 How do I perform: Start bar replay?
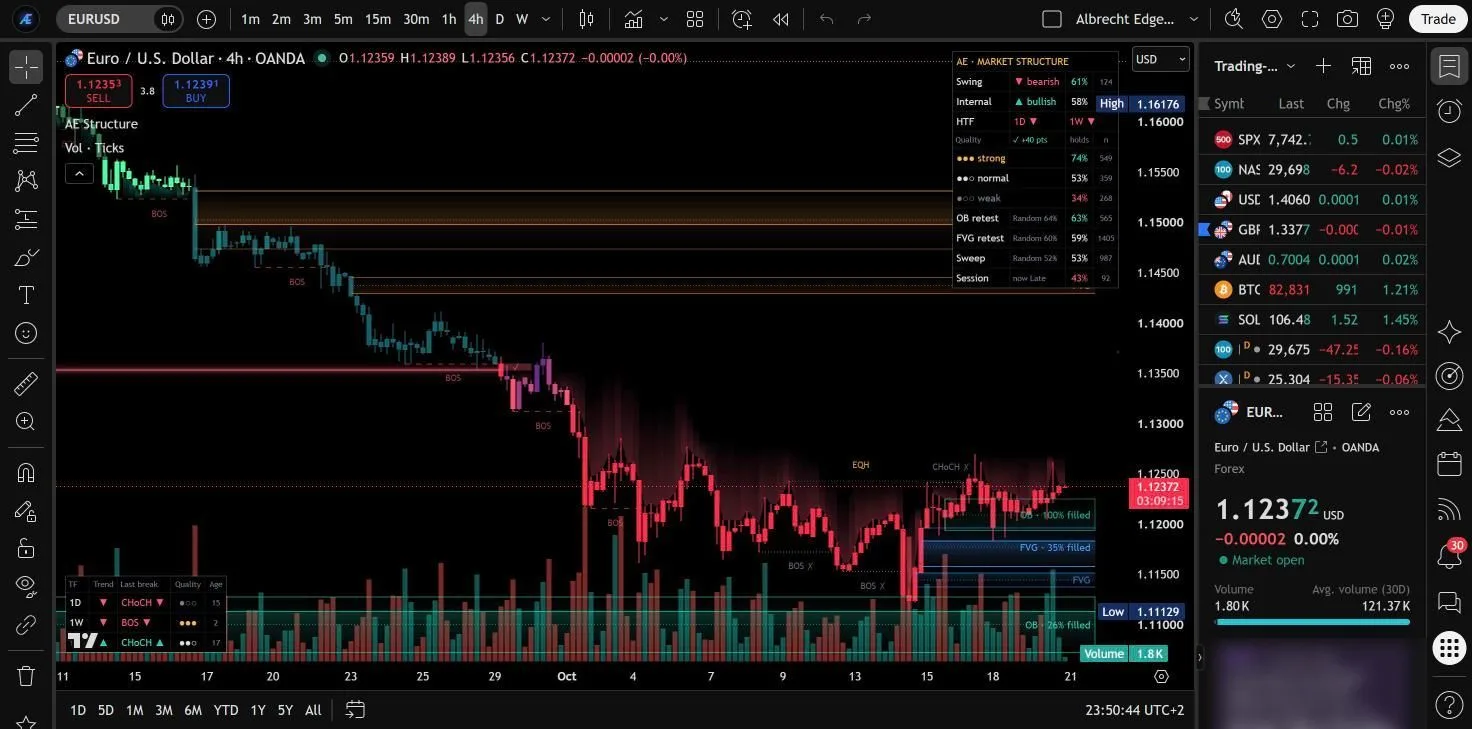(x=780, y=19)
